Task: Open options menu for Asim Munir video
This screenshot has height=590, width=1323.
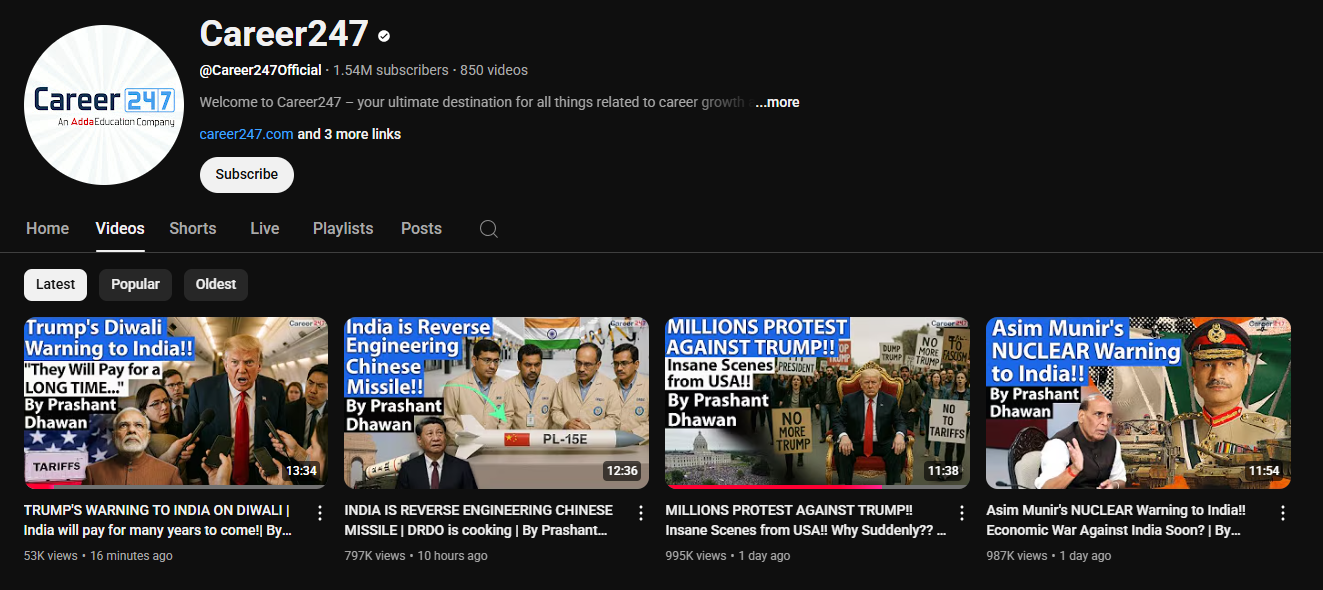Action: (x=1283, y=513)
